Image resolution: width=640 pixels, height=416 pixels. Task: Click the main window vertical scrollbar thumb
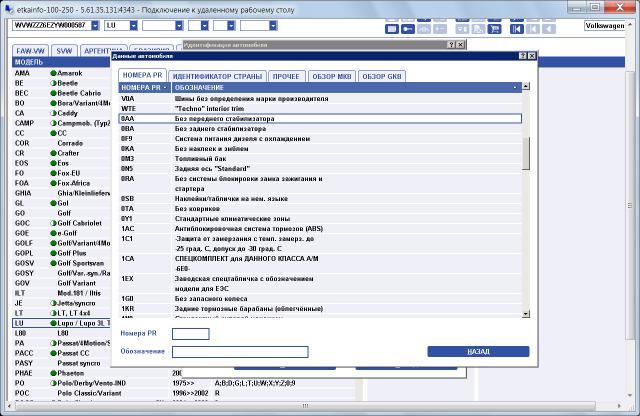click(x=631, y=206)
